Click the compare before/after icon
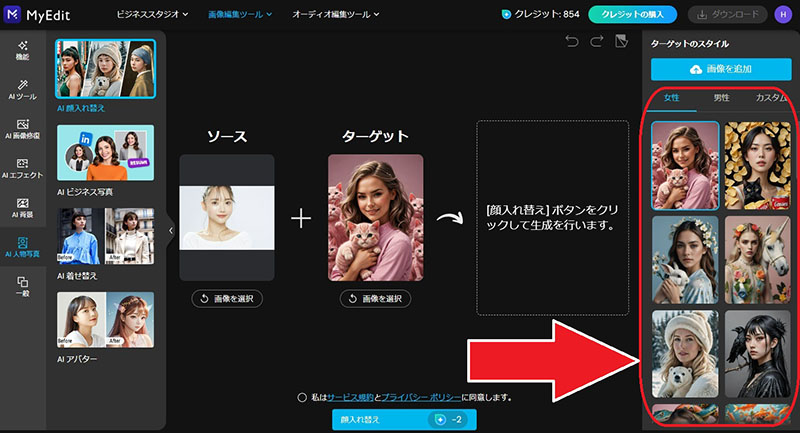This screenshot has width=800, height=433. pyautogui.click(x=621, y=41)
